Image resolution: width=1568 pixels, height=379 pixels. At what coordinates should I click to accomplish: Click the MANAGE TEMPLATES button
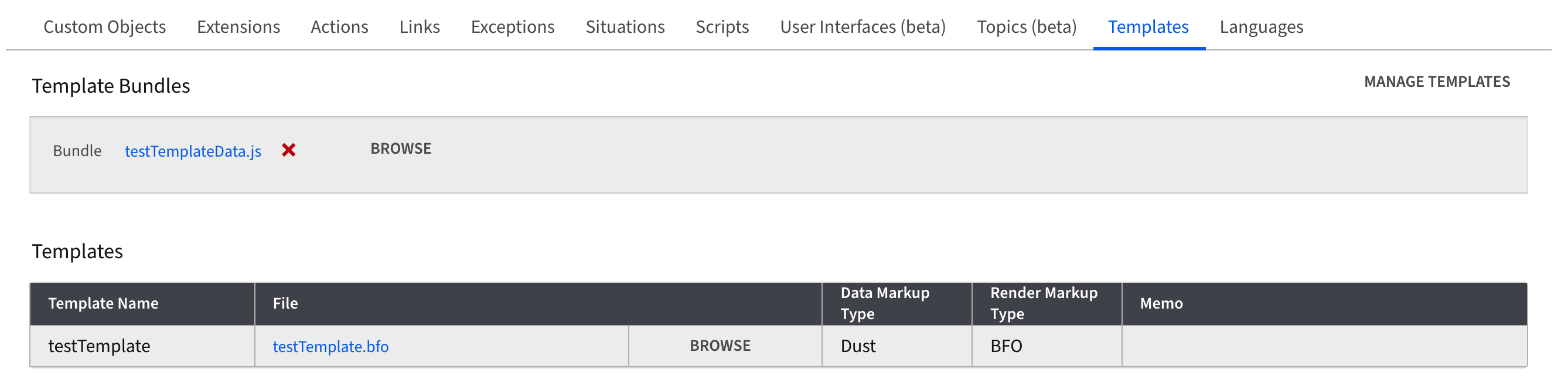tap(1437, 82)
